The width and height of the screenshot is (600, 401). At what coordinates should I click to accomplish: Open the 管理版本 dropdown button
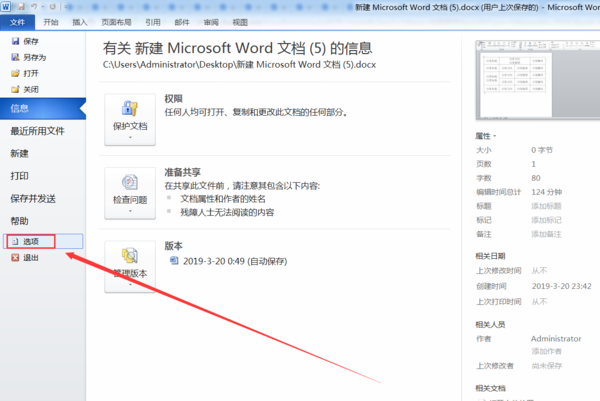click(x=130, y=267)
